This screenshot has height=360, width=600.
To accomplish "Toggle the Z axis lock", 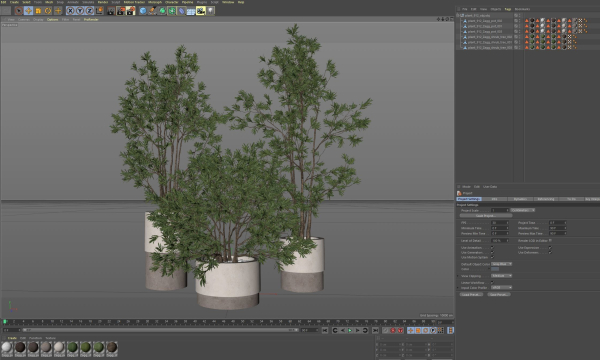I will pos(90,11).
